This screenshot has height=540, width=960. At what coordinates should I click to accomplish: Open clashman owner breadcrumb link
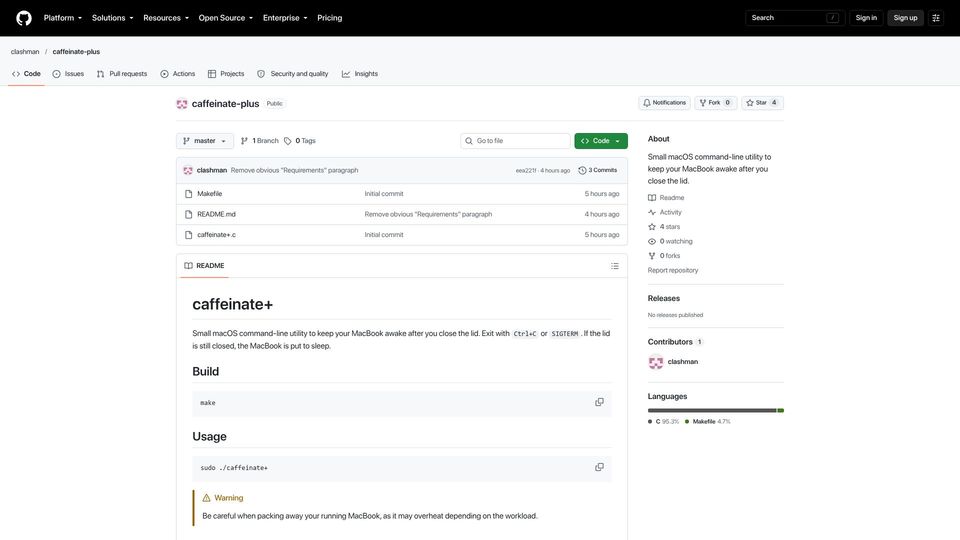pyautogui.click(x=25, y=51)
